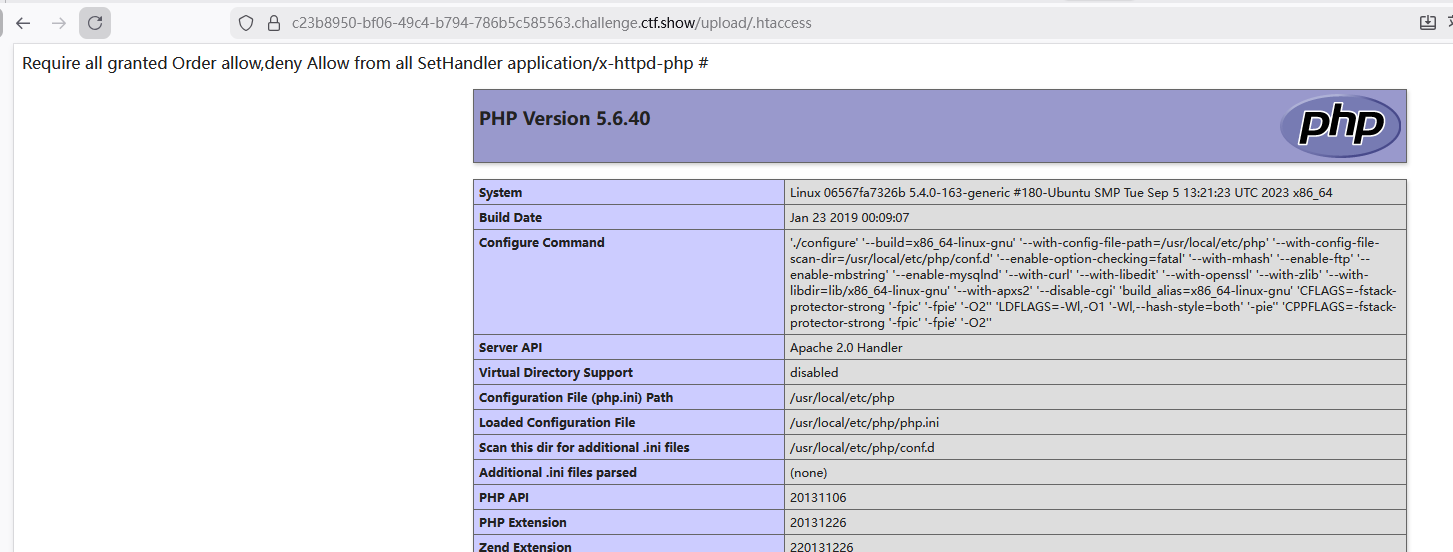Click the padlock site security icon

(272, 23)
